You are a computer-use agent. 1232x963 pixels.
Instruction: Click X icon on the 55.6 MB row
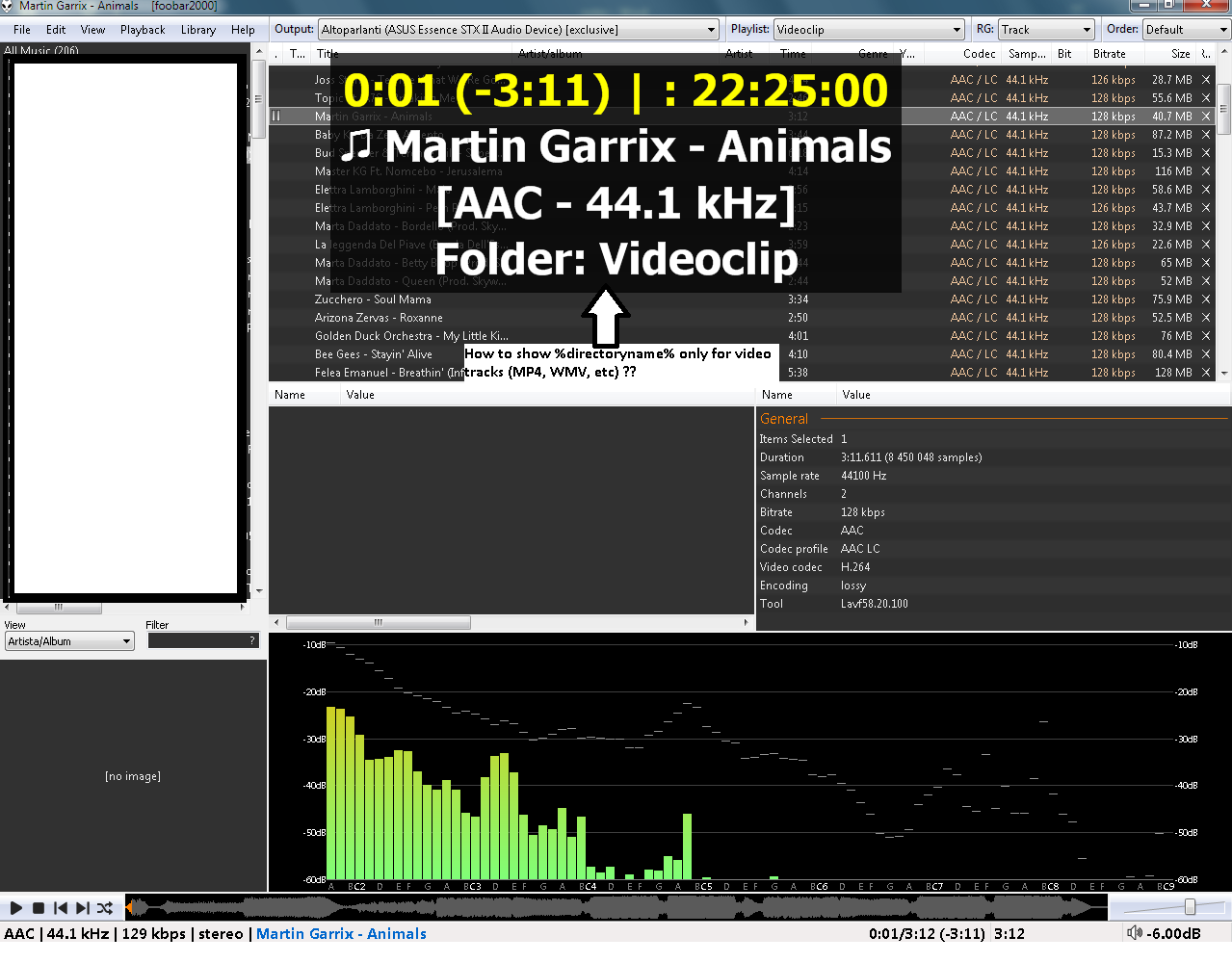[1206, 98]
